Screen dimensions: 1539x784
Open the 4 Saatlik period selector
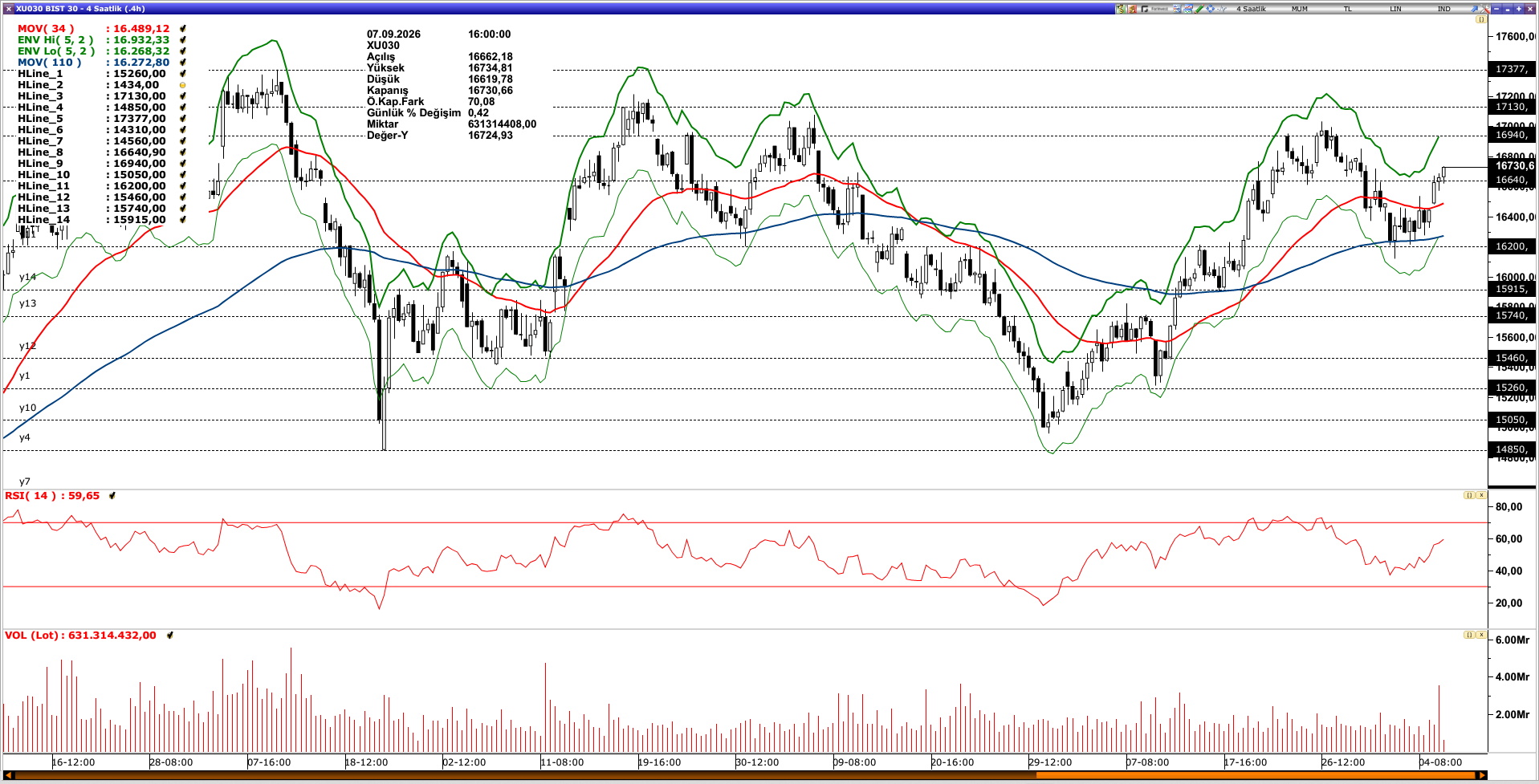point(1251,9)
